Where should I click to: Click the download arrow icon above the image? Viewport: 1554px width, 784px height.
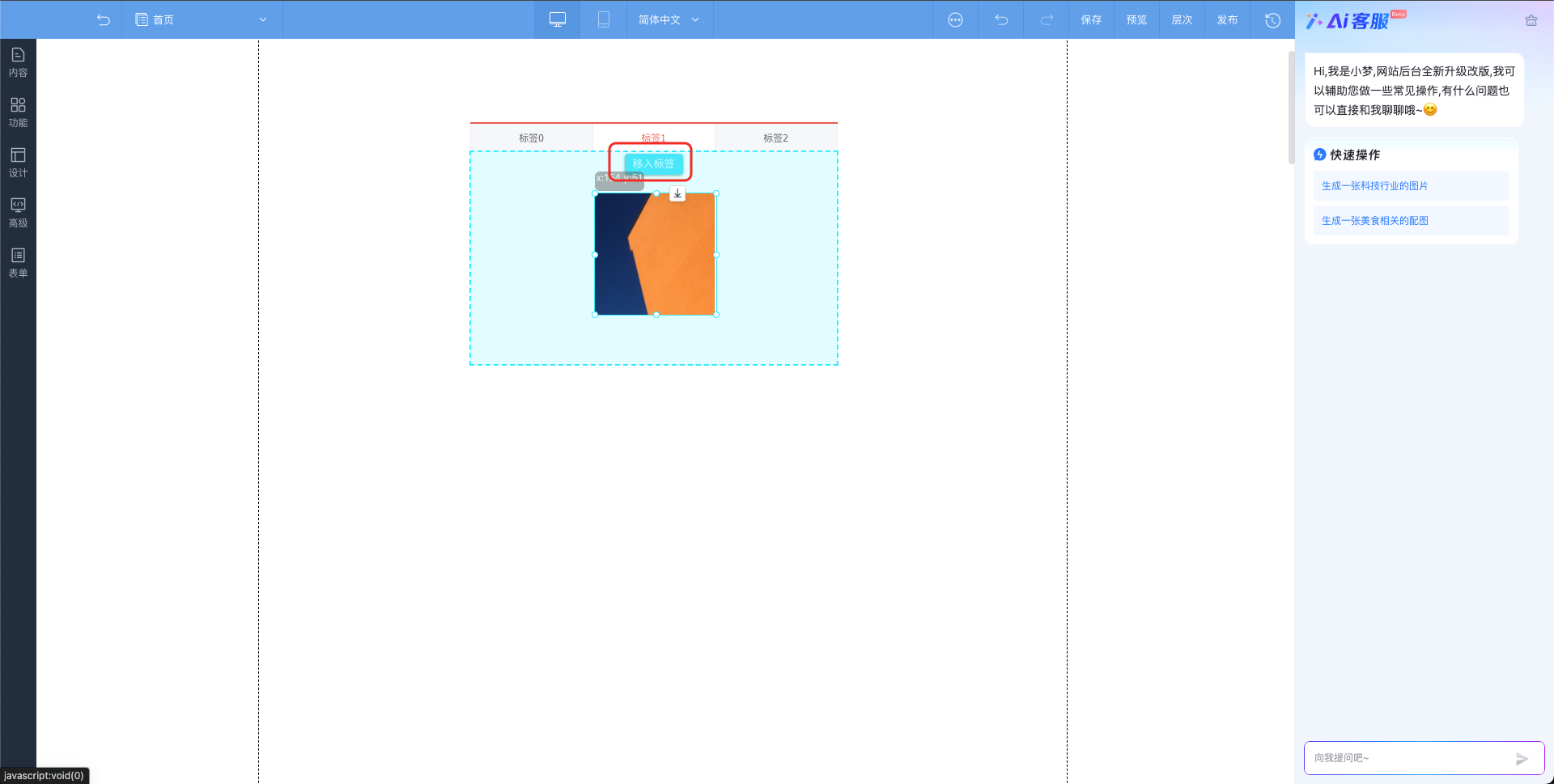pyautogui.click(x=677, y=193)
